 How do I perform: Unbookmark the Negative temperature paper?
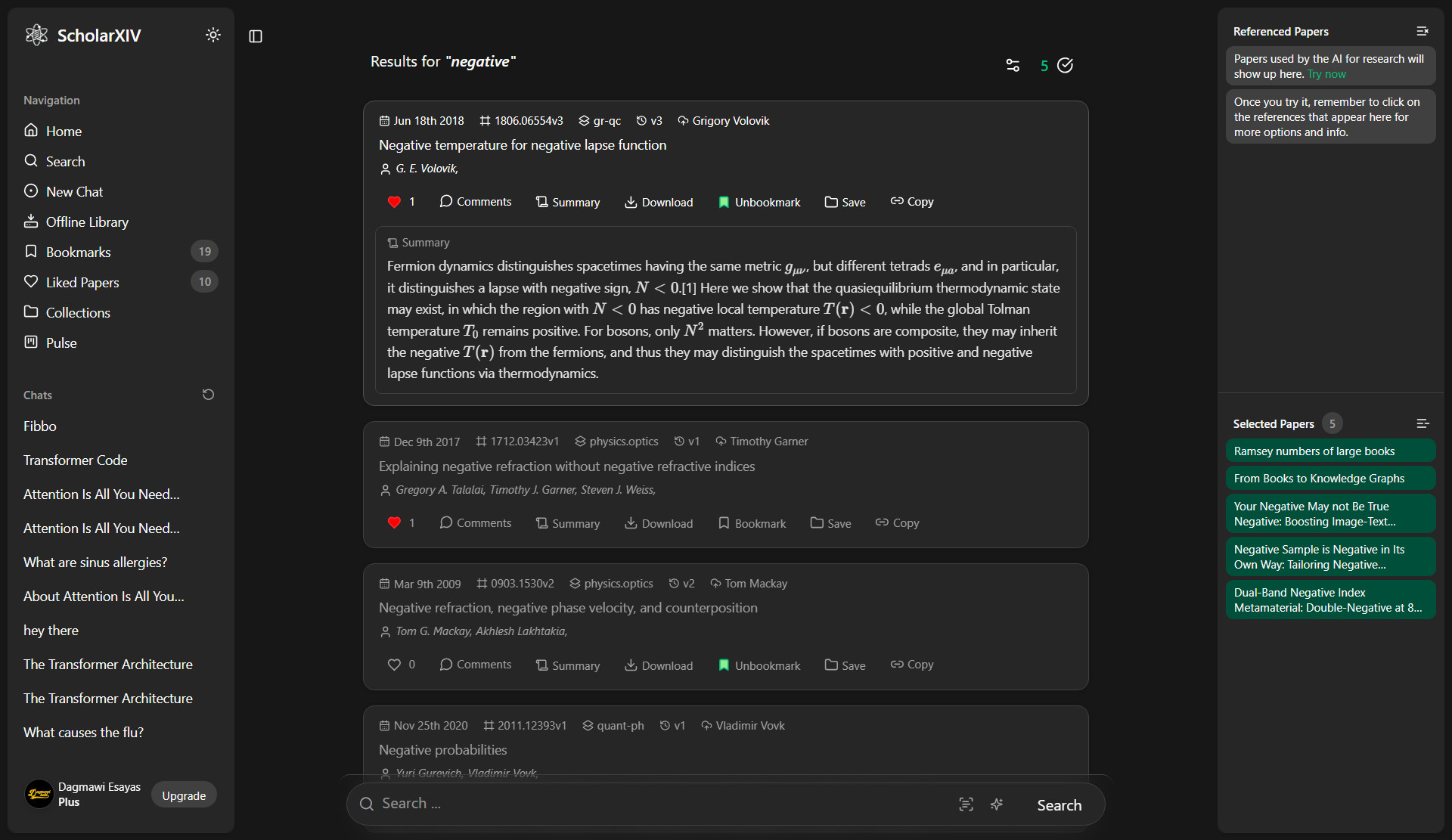tap(759, 202)
